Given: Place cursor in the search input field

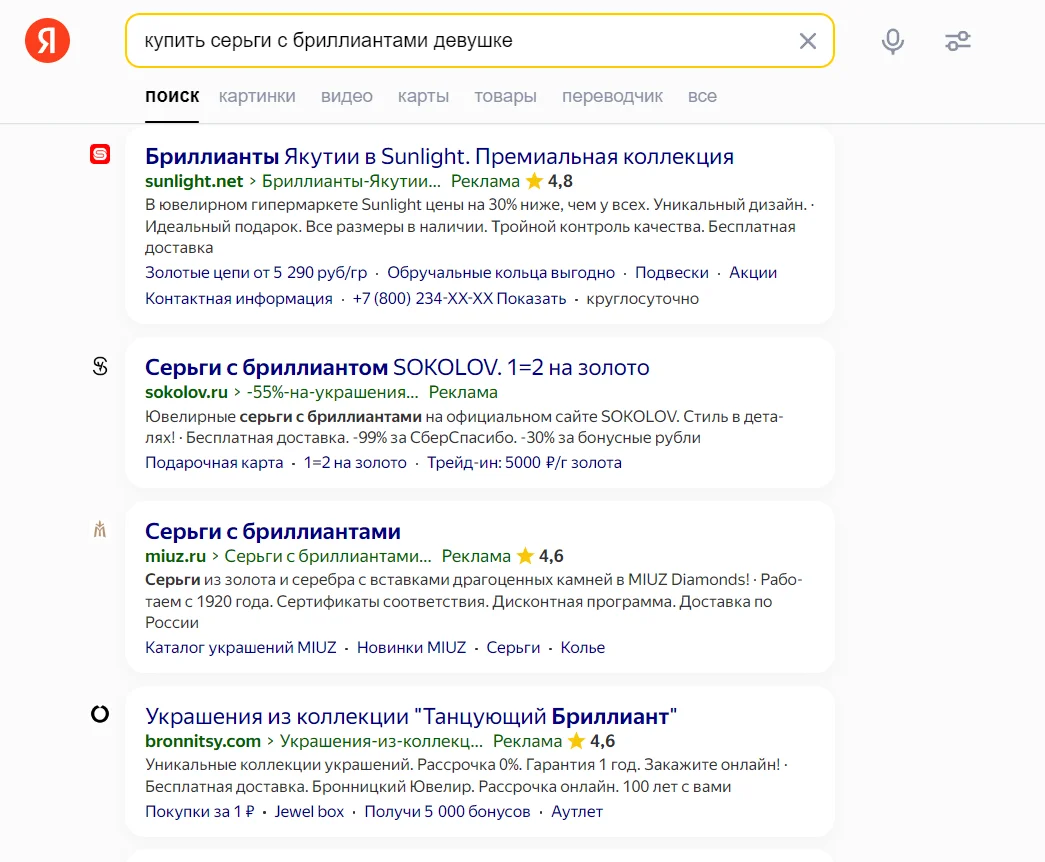Looking at the screenshot, I should coord(450,41).
